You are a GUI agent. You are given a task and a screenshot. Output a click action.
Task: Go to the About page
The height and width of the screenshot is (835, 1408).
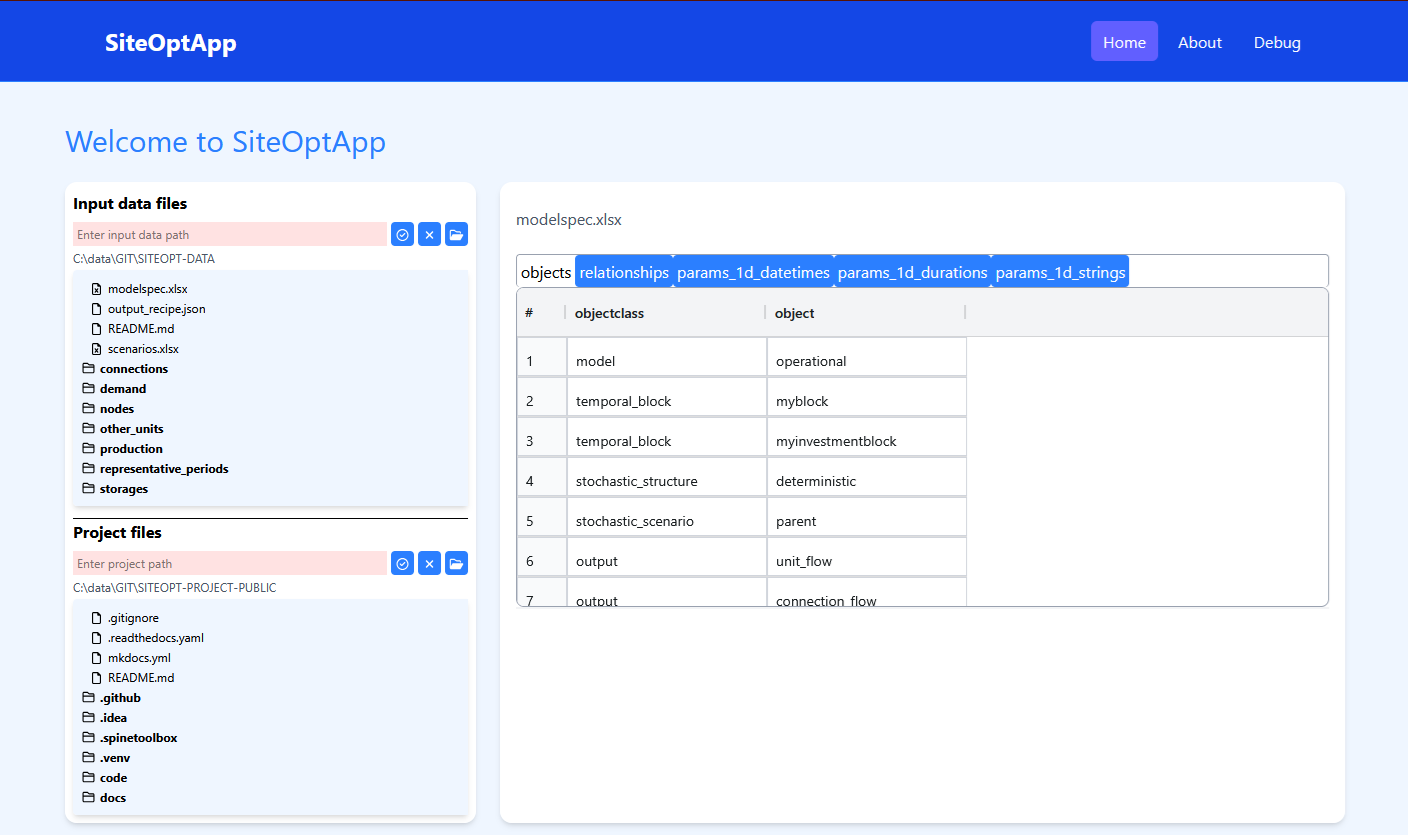(1199, 42)
